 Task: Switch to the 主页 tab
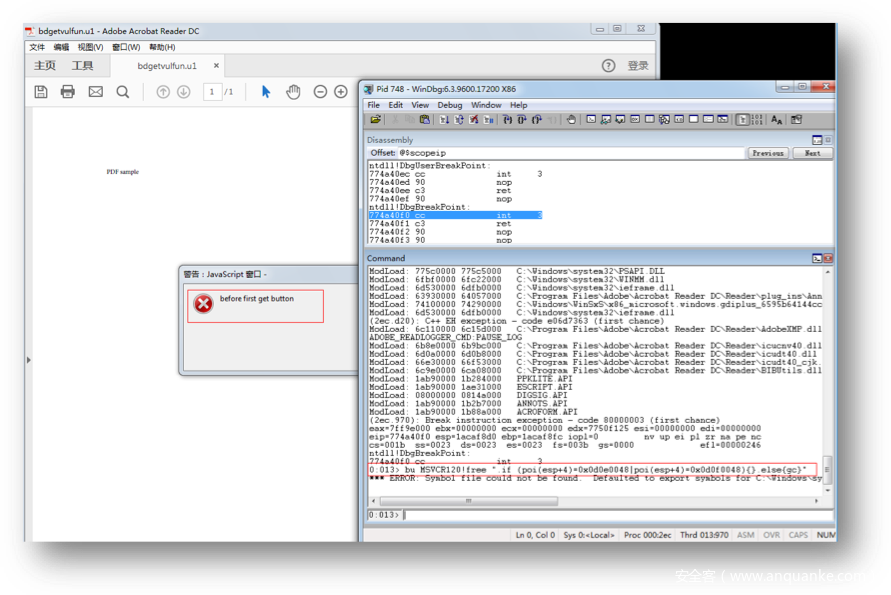[x=45, y=66]
